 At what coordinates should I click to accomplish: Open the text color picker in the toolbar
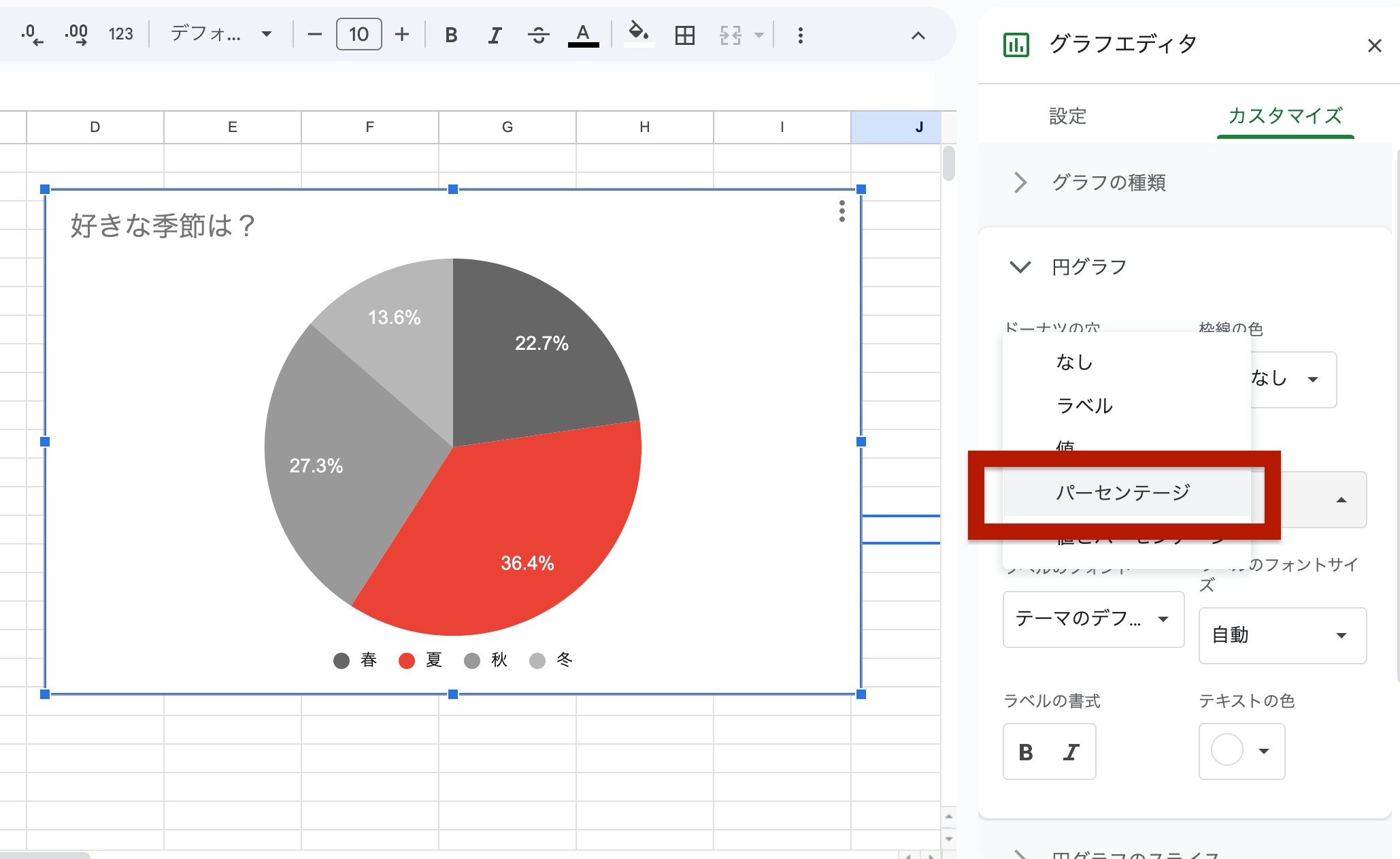point(583,35)
